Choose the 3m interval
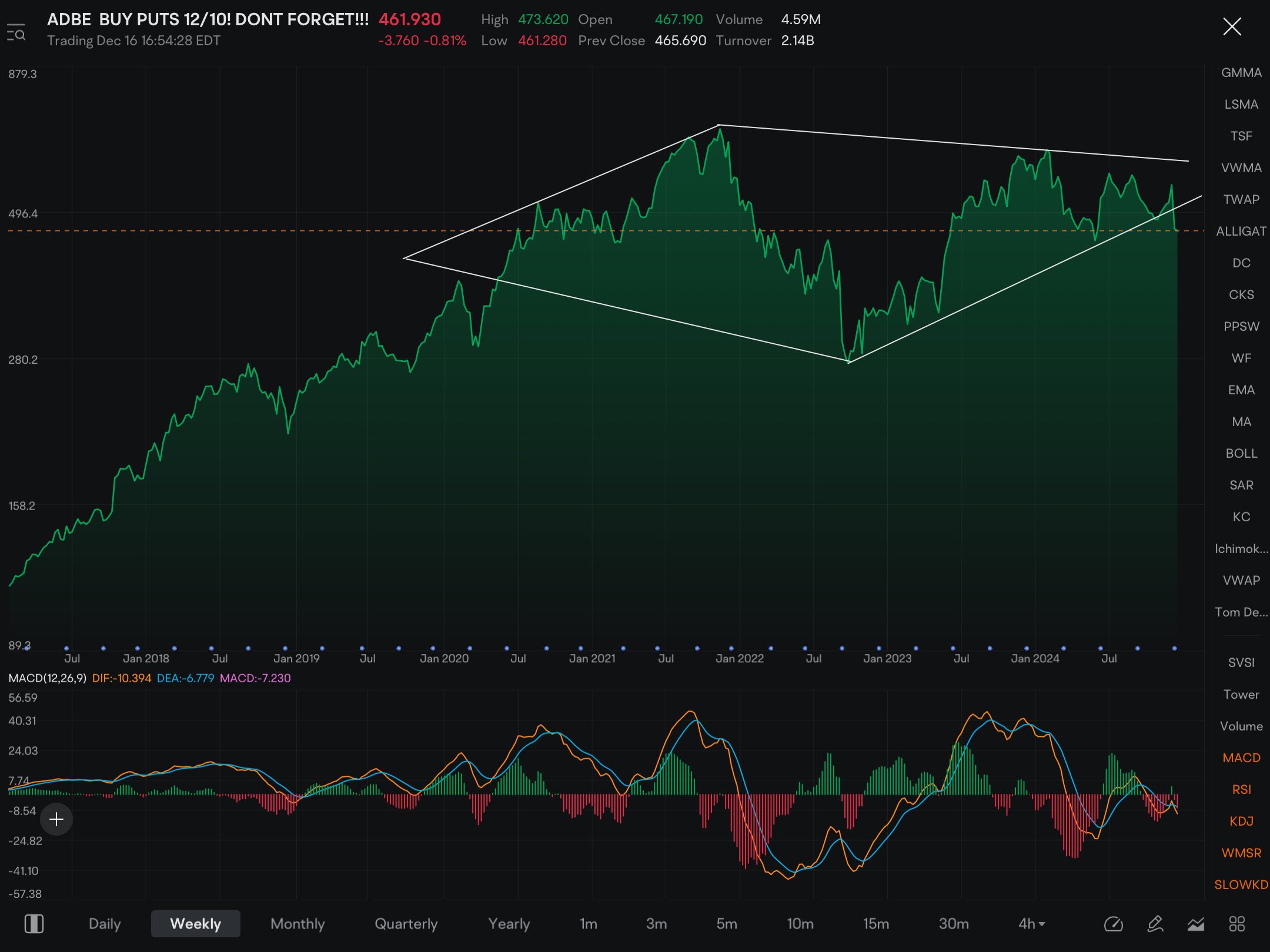Viewport: 1270px width, 952px height. [657, 924]
